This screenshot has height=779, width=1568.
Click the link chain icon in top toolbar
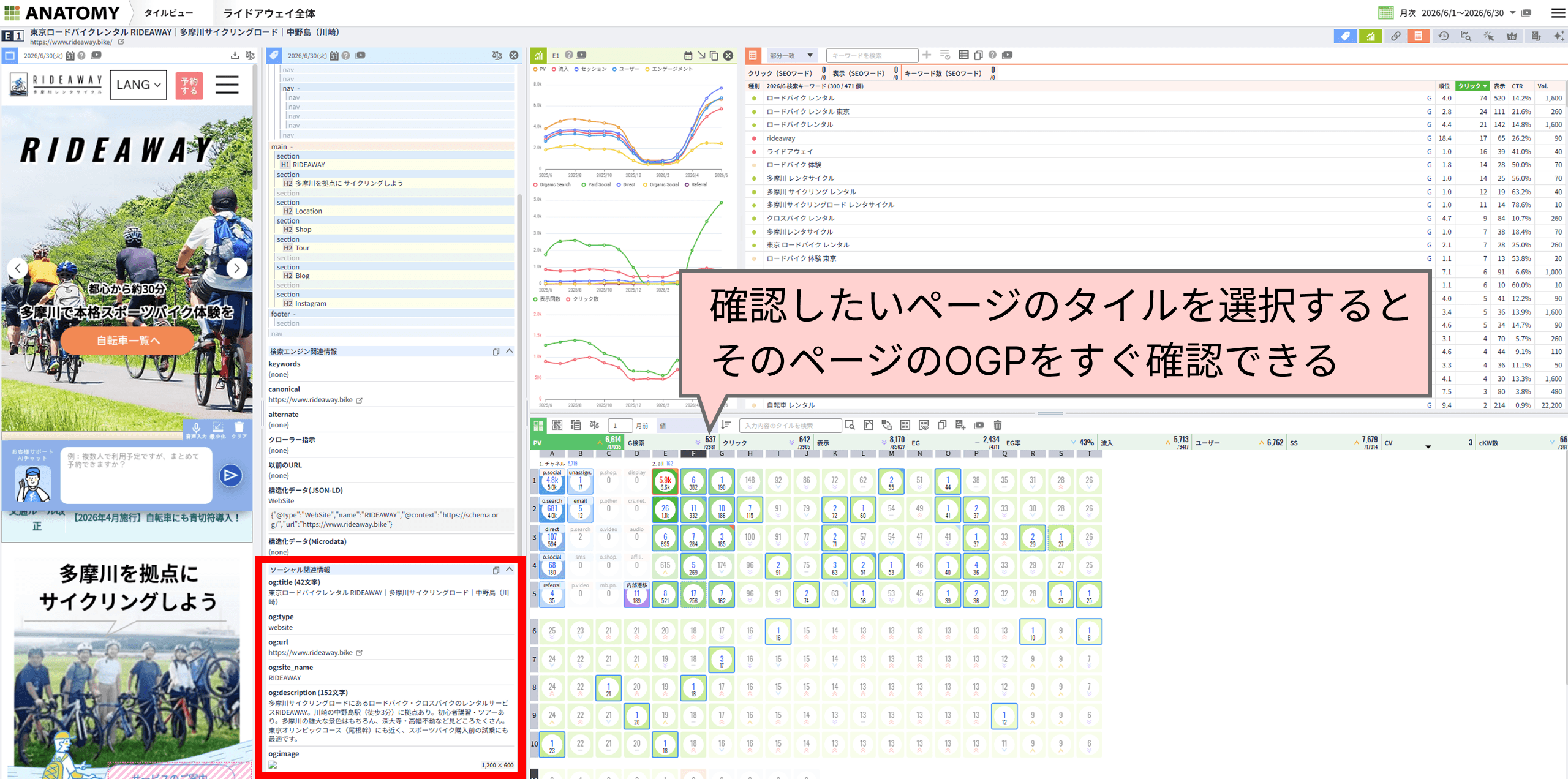pyautogui.click(x=1395, y=37)
